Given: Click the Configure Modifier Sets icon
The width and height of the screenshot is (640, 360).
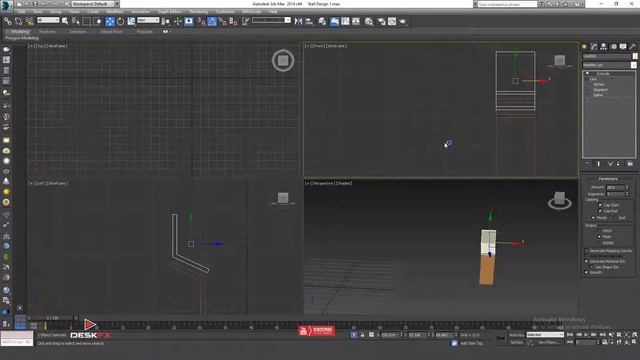Looking at the screenshot, I should click(x=630, y=164).
